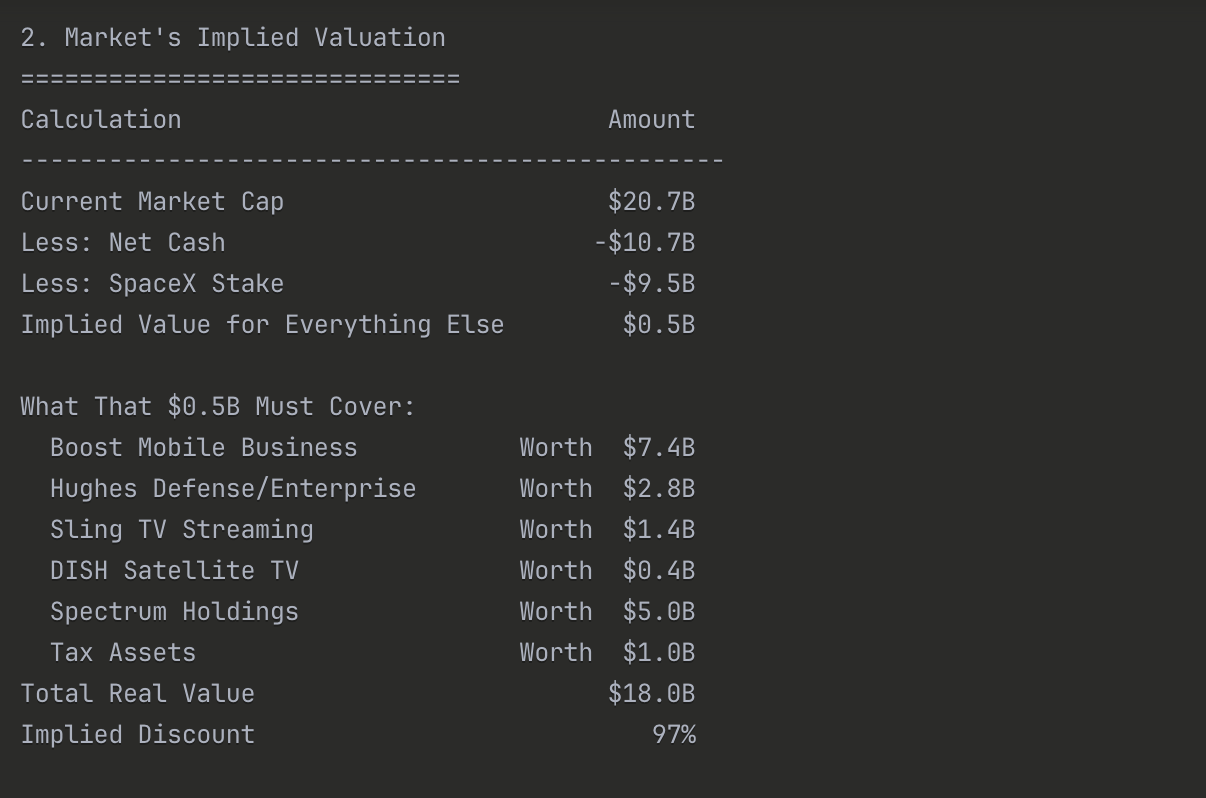Select the "Hughes Defense/Enterprise" row label
The height and width of the screenshot is (798, 1206).
click(233, 489)
